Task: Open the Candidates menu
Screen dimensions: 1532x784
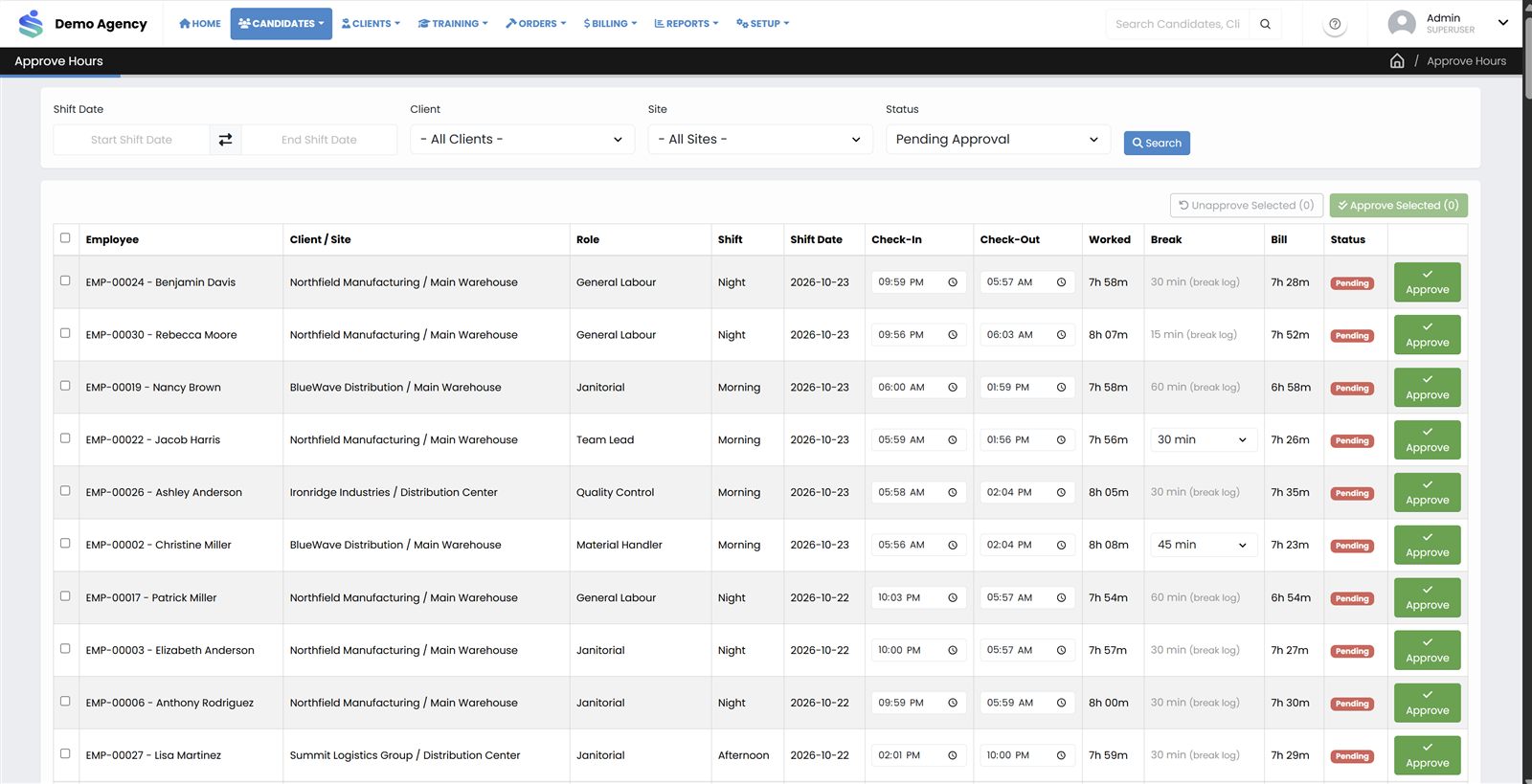Action: 282,24
